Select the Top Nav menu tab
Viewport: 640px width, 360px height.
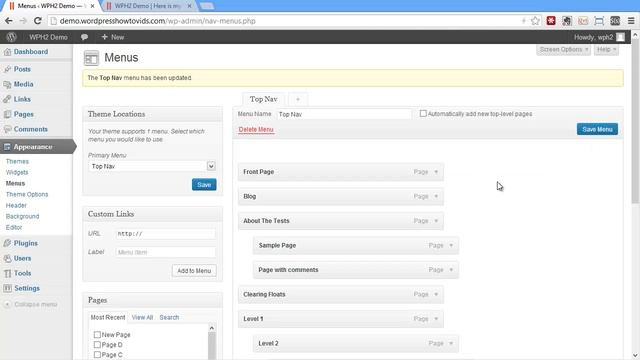[264, 99]
